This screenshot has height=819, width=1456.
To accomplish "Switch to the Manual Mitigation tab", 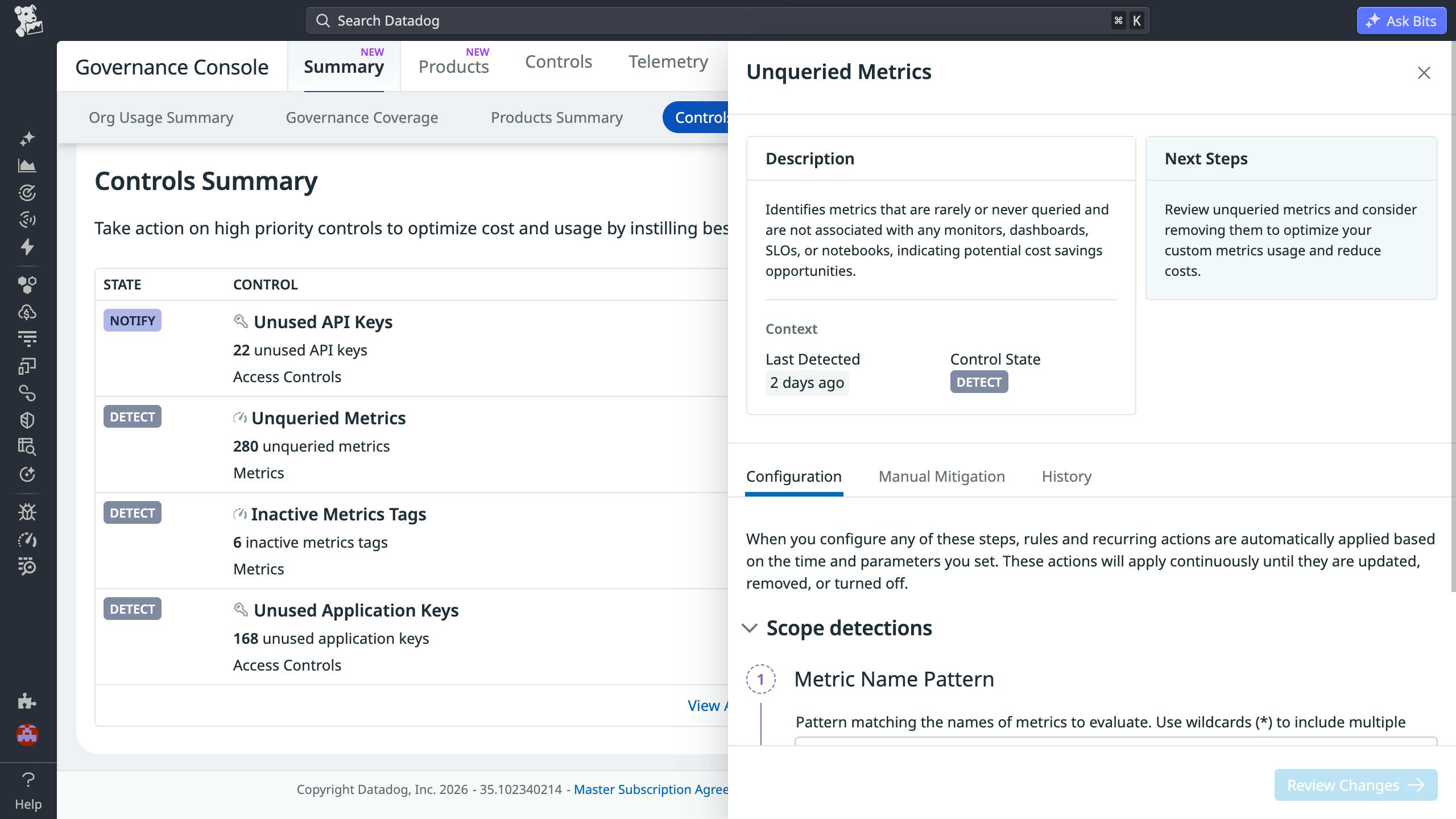I will click(941, 477).
